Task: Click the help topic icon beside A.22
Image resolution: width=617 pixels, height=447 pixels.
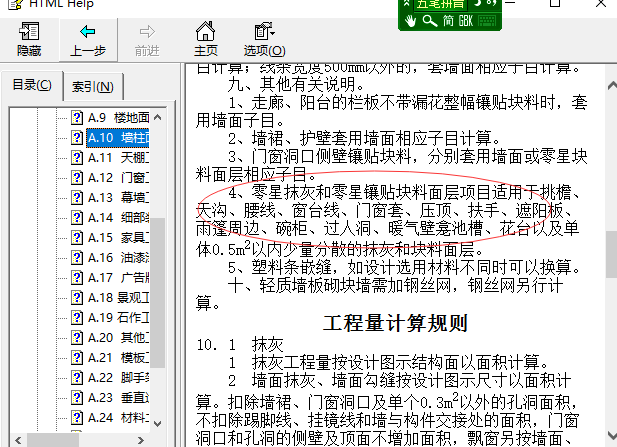Action: (77, 377)
